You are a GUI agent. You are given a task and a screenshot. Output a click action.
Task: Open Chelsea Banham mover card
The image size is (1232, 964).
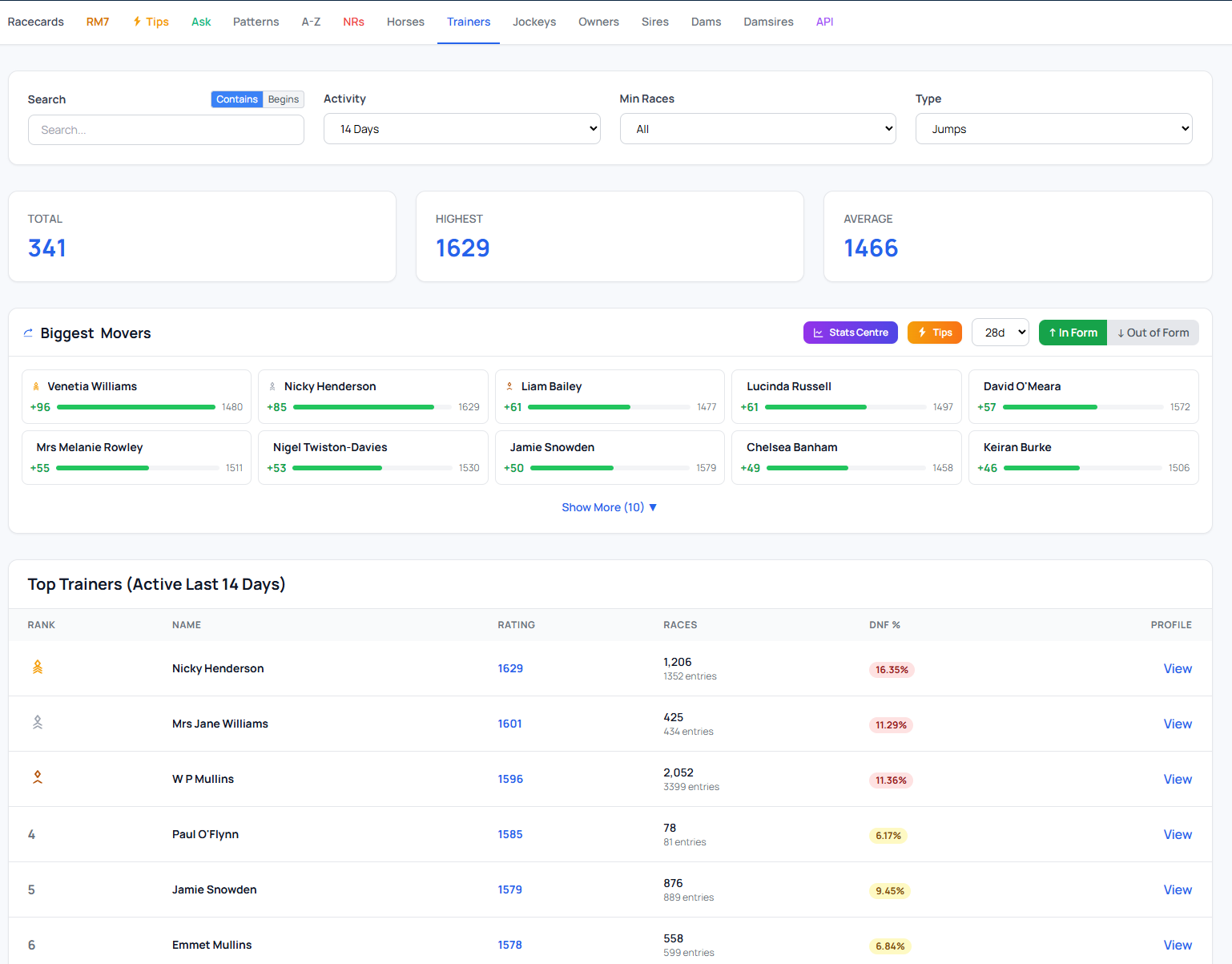(847, 458)
